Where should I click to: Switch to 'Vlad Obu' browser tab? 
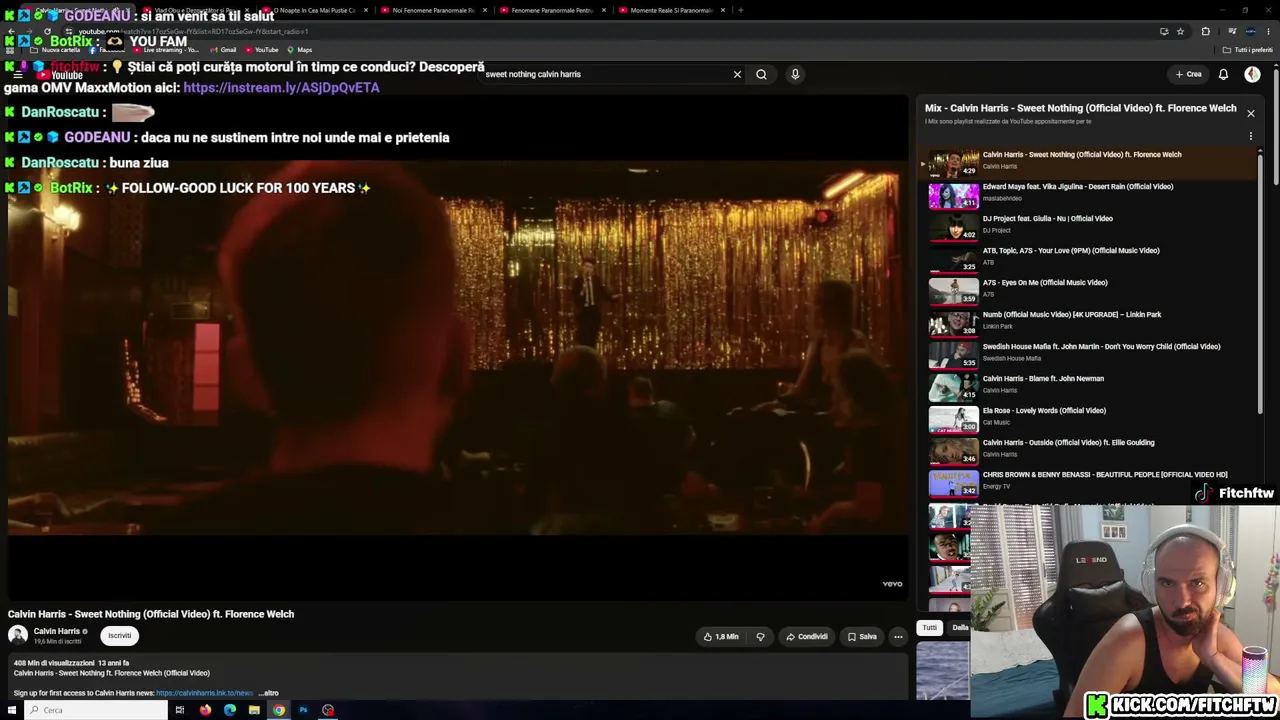[195, 10]
